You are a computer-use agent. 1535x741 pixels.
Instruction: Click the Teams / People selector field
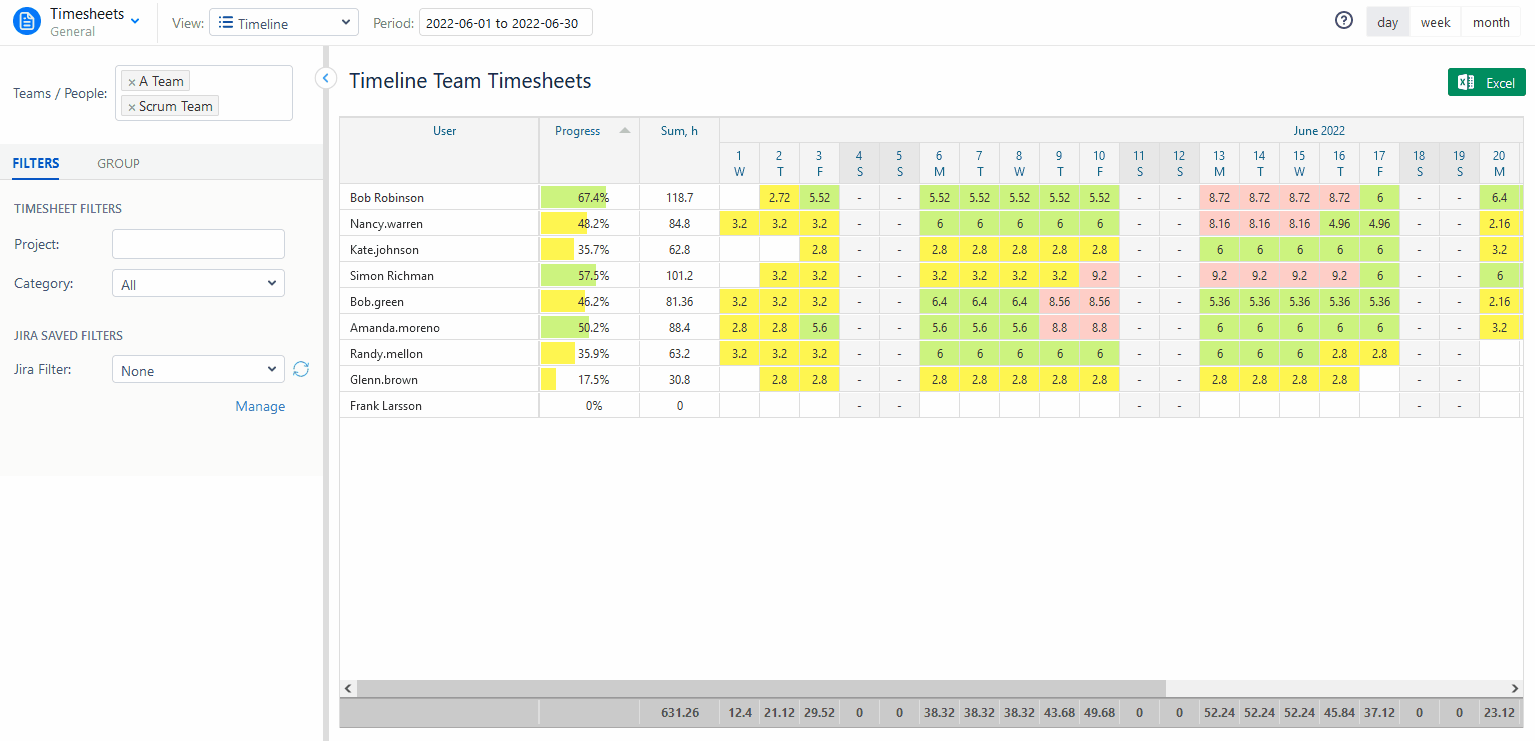tap(204, 93)
